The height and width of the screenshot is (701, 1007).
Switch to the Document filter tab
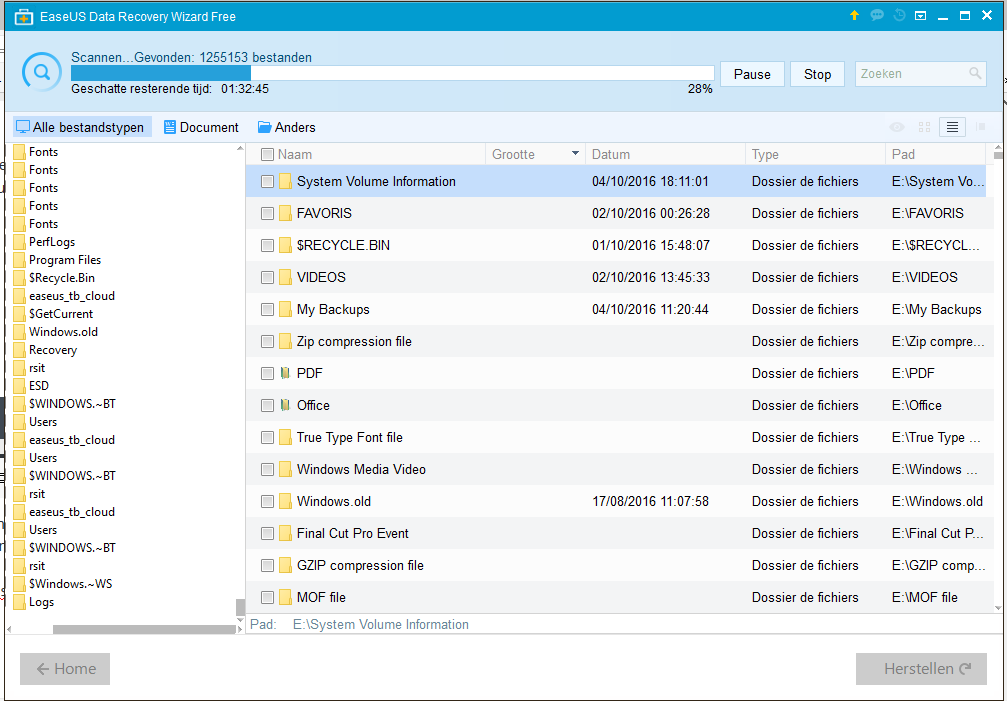(201, 127)
